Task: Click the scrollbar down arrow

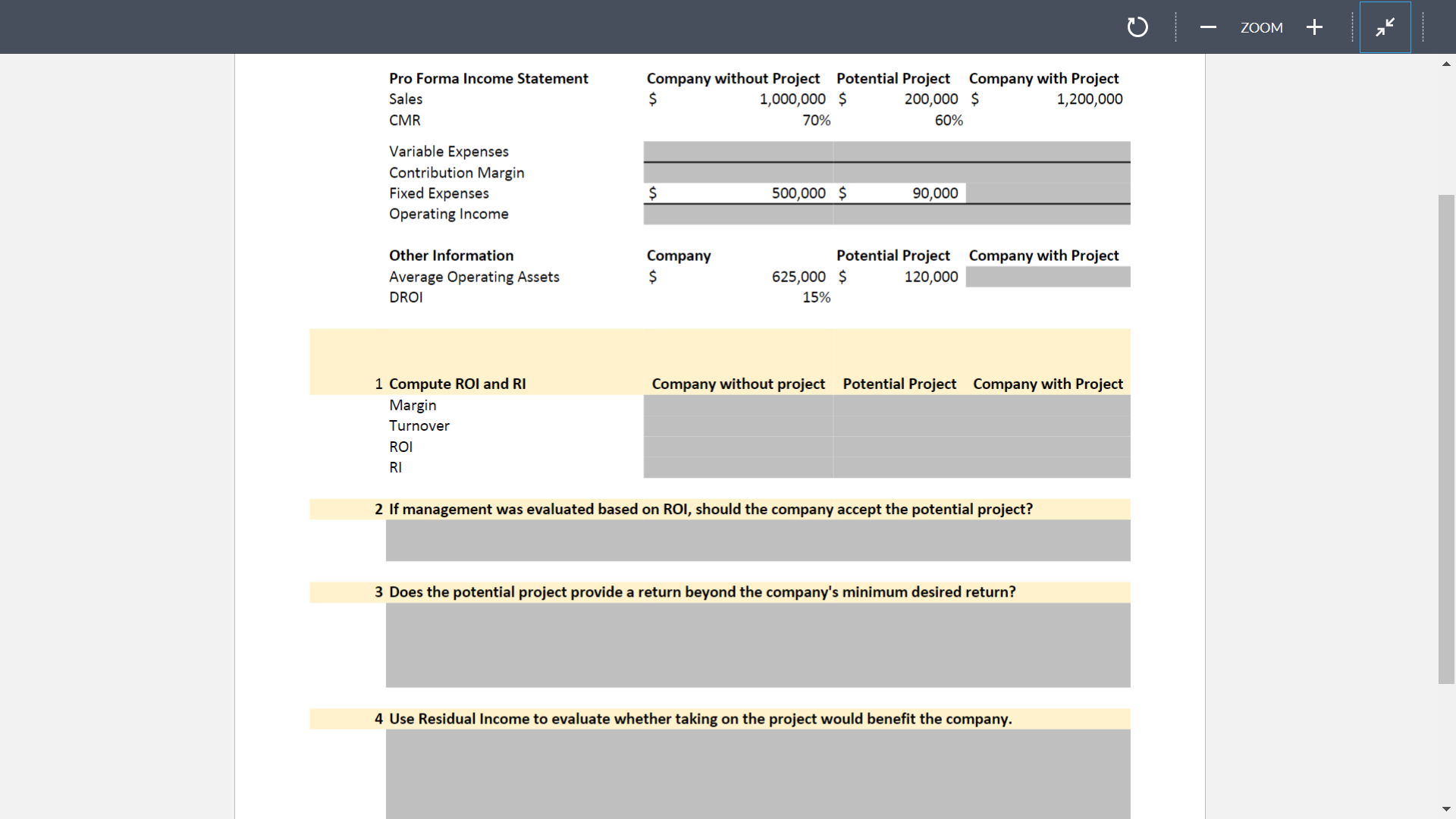Action: click(x=1447, y=808)
